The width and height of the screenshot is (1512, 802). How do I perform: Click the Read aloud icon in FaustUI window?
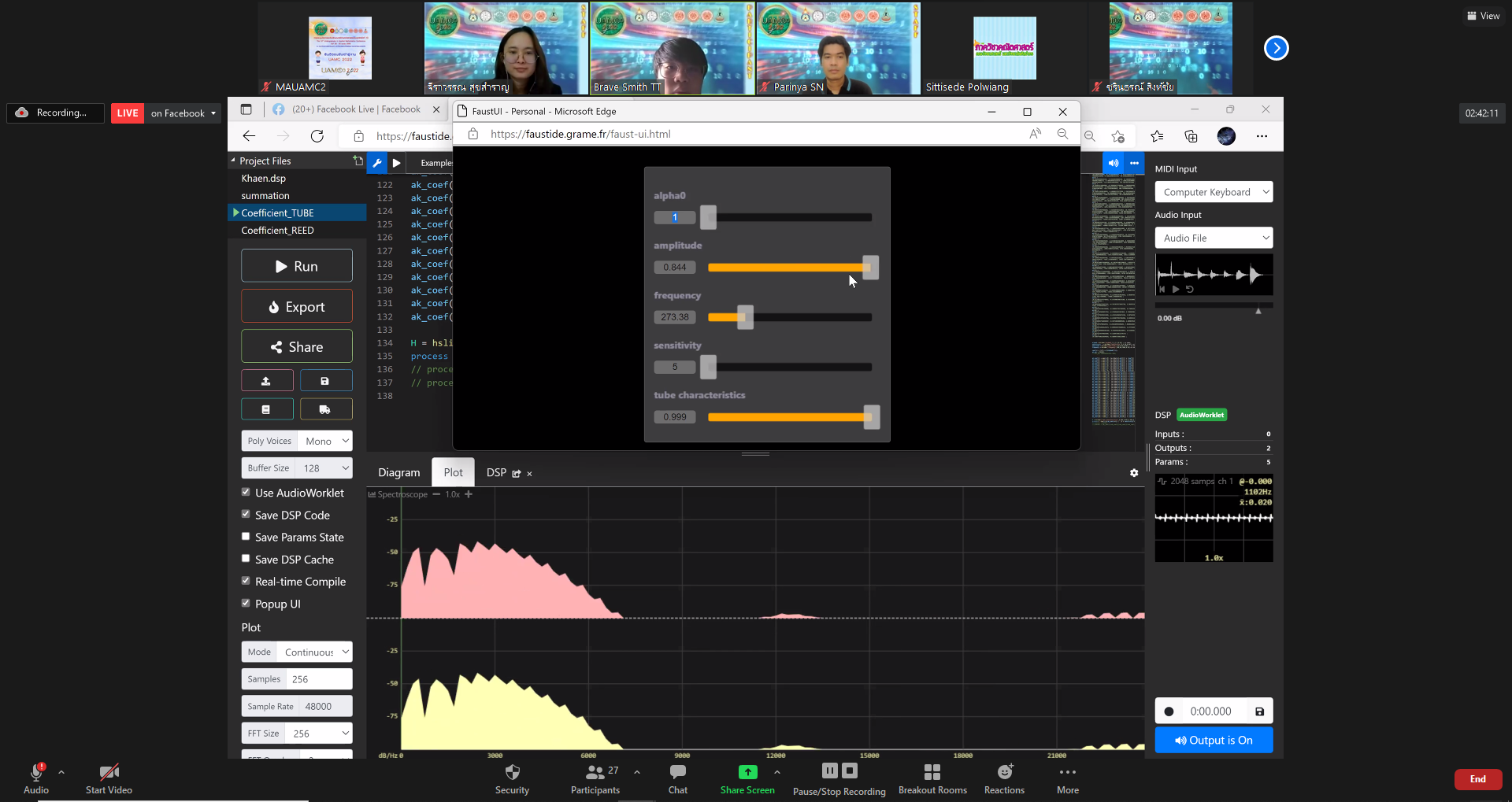(x=1035, y=134)
